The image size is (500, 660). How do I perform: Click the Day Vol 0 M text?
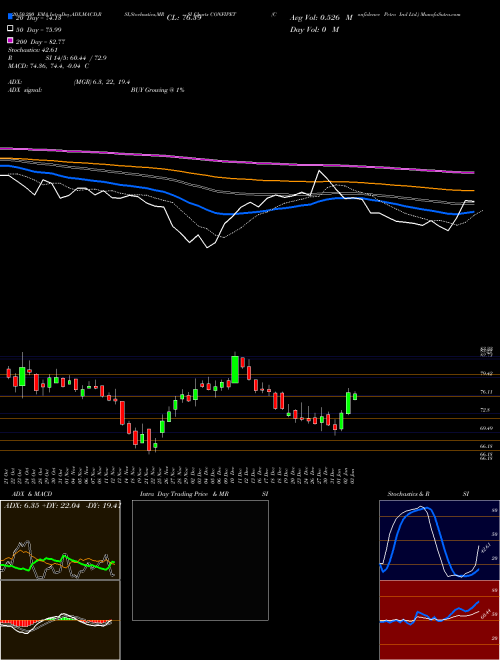coord(314,29)
